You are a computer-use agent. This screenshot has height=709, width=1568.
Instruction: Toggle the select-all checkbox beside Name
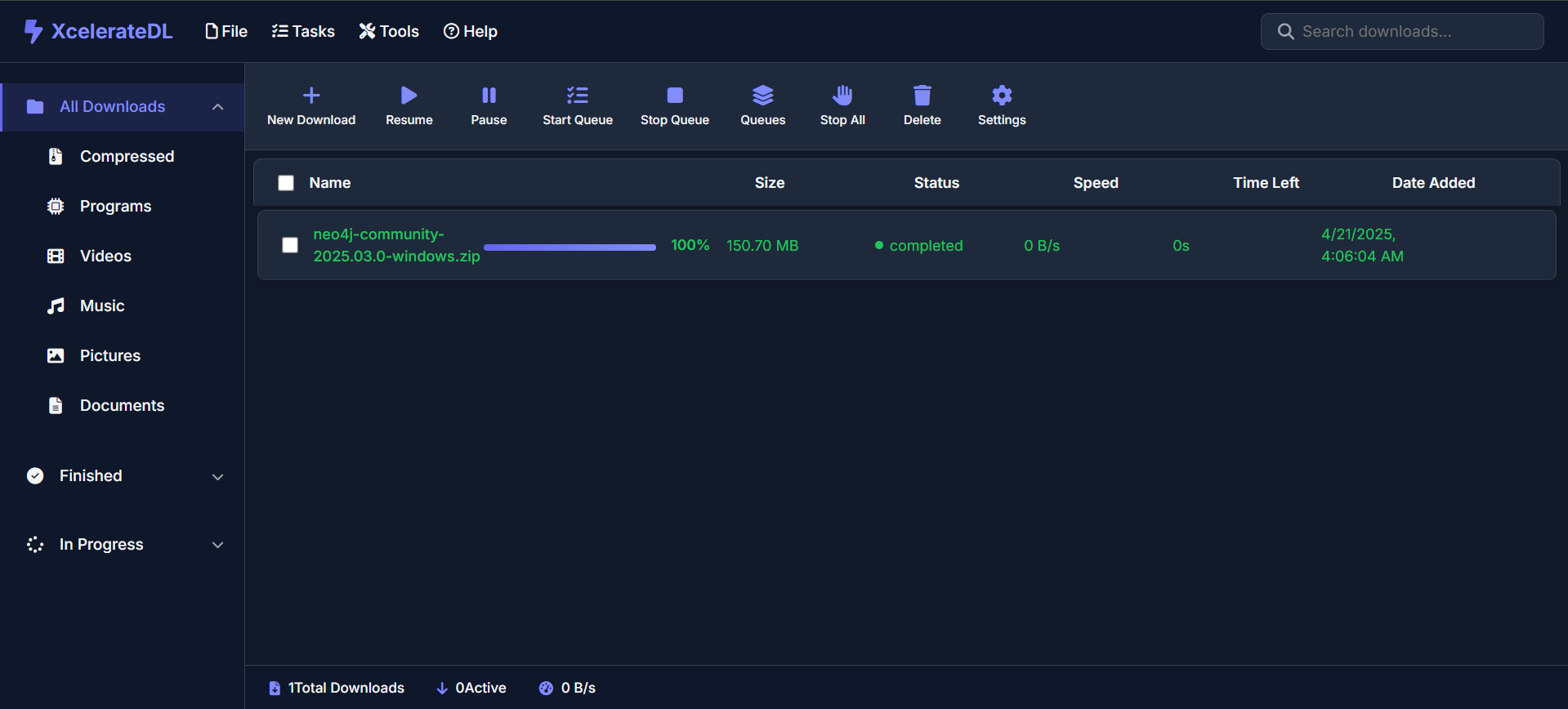tap(286, 183)
